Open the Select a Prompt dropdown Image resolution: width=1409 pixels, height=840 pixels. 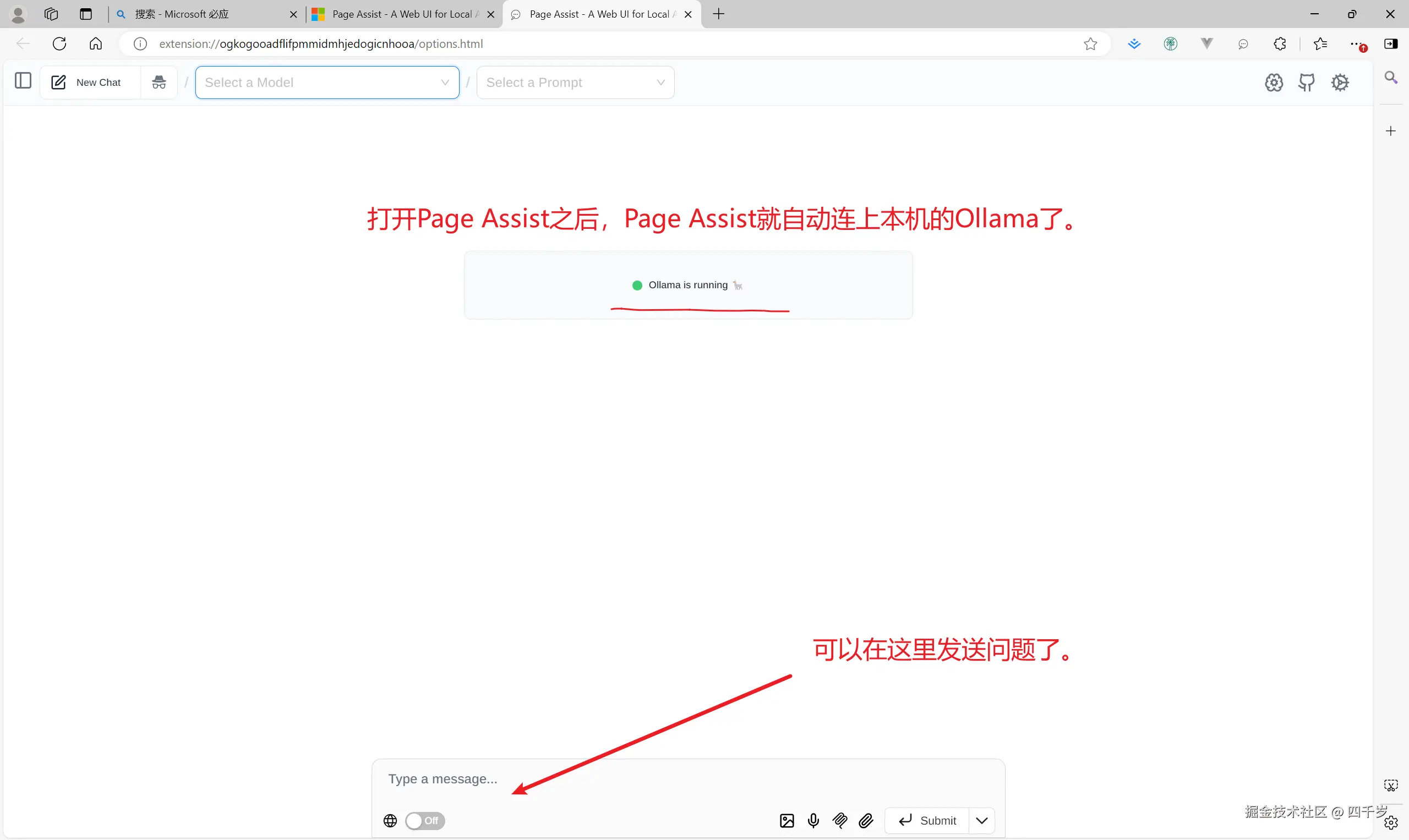[575, 82]
